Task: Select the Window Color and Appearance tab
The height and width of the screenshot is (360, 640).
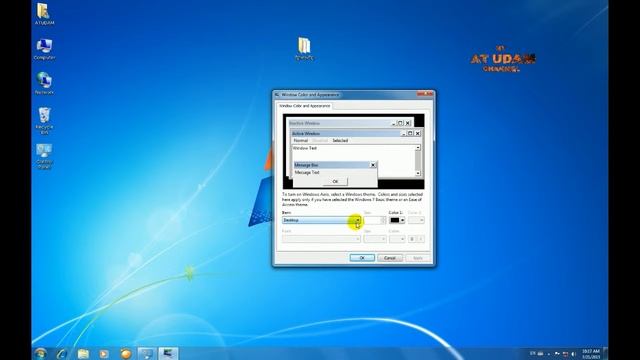Action: click(x=305, y=106)
